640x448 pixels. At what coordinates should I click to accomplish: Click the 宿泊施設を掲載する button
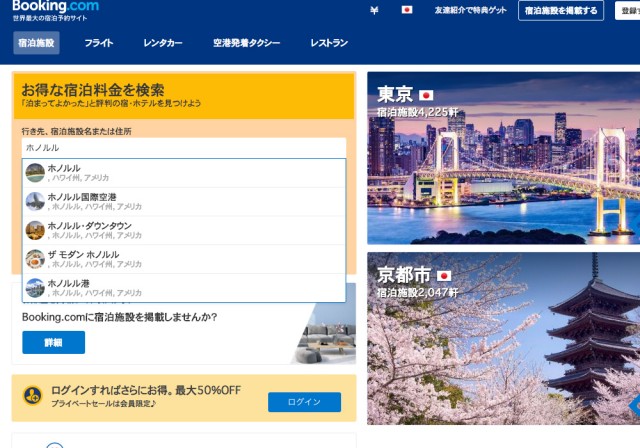tap(561, 11)
